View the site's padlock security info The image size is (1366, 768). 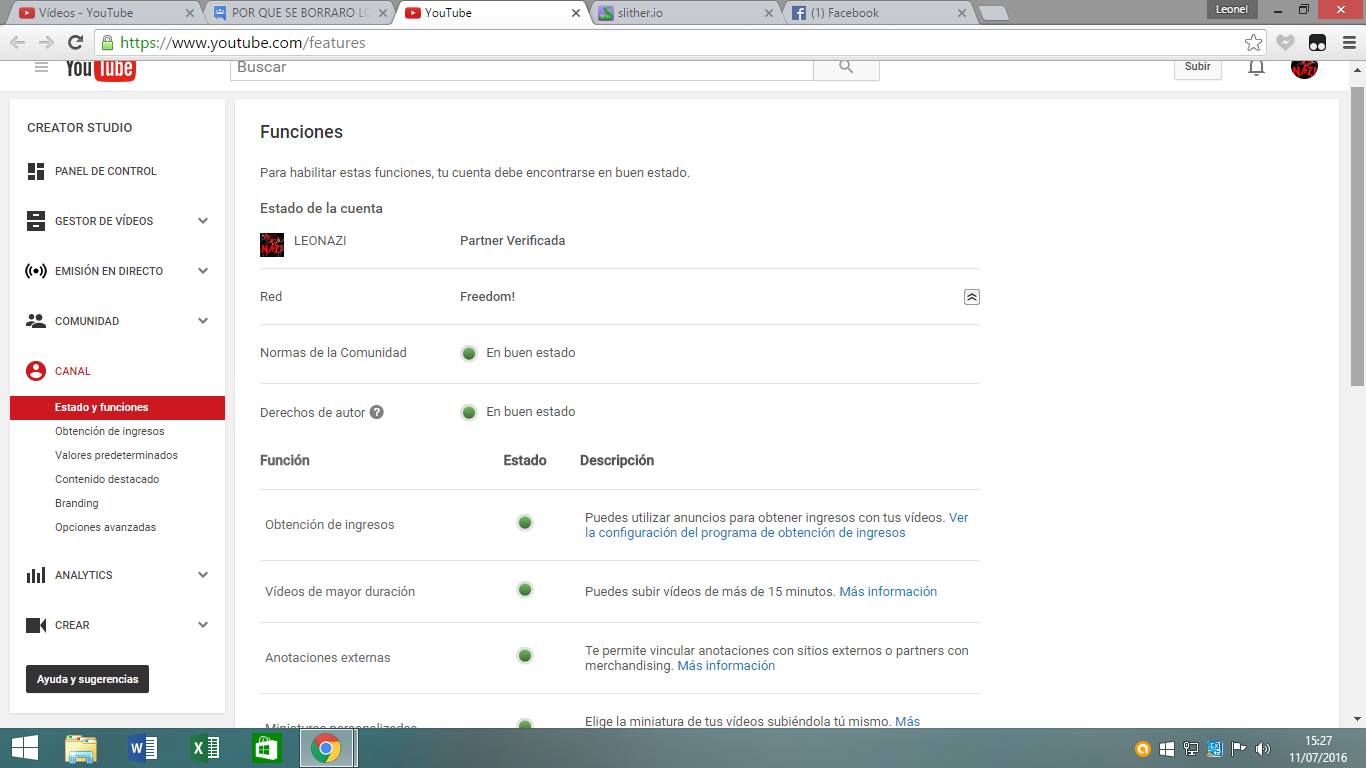point(107,42)
